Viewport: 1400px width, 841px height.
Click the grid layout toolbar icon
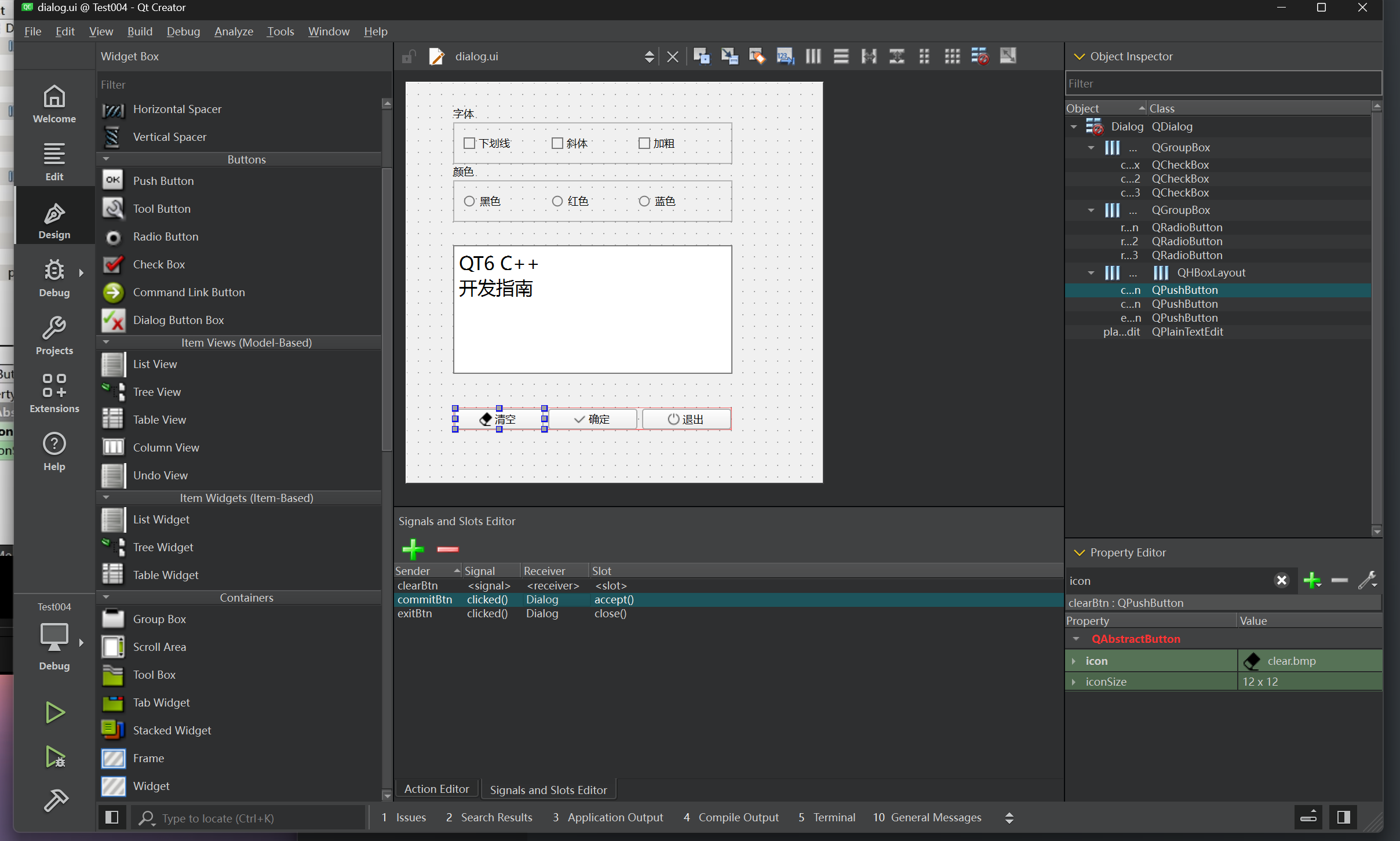pyautogui.click(x=952, y=56)
